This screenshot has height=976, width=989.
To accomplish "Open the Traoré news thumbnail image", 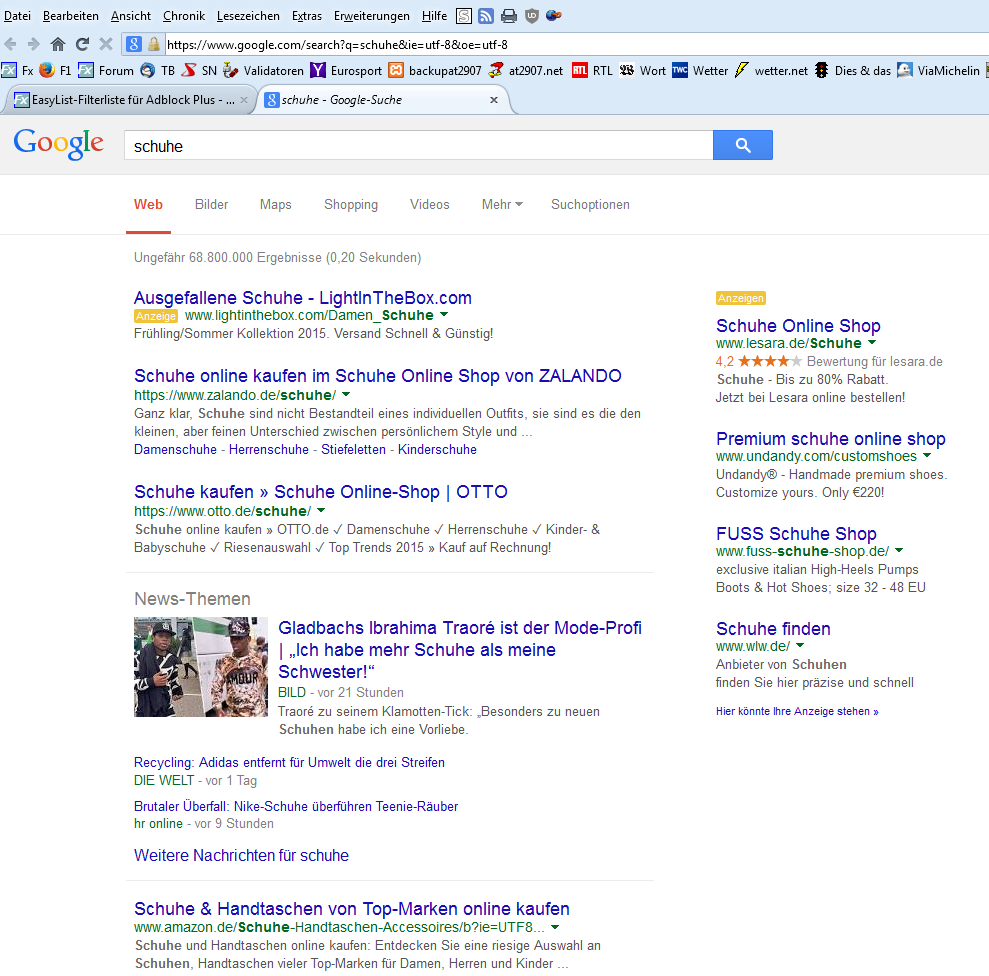I will [201, 666].
